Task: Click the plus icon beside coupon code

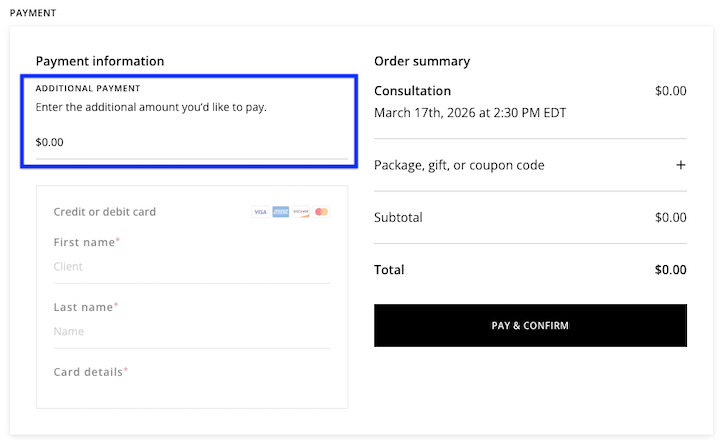Action: tap(681, 165)
